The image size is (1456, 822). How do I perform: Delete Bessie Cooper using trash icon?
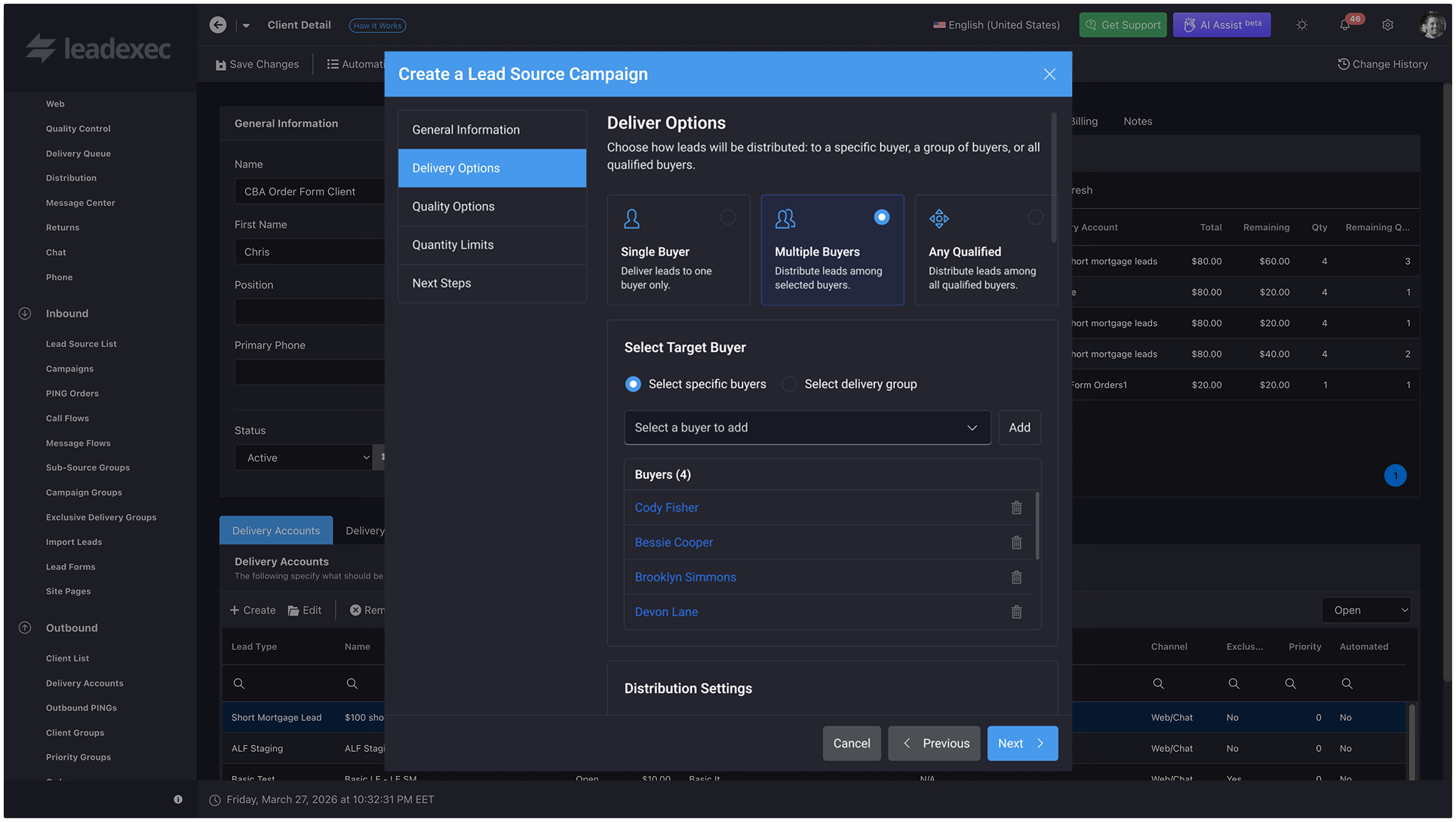(x=1016, y=542)
